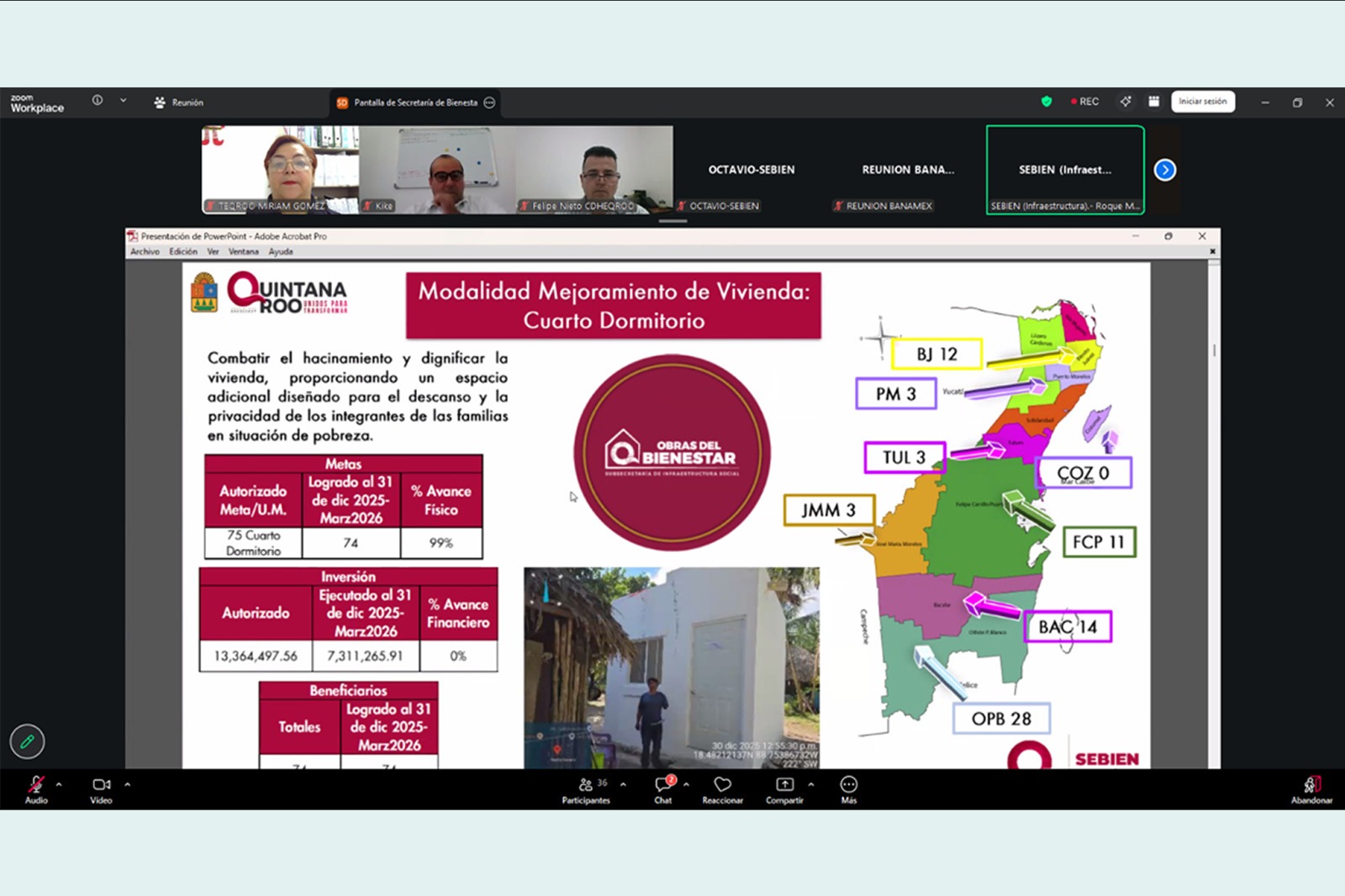Click the Compartir share screen icon

tap(783, 788)
